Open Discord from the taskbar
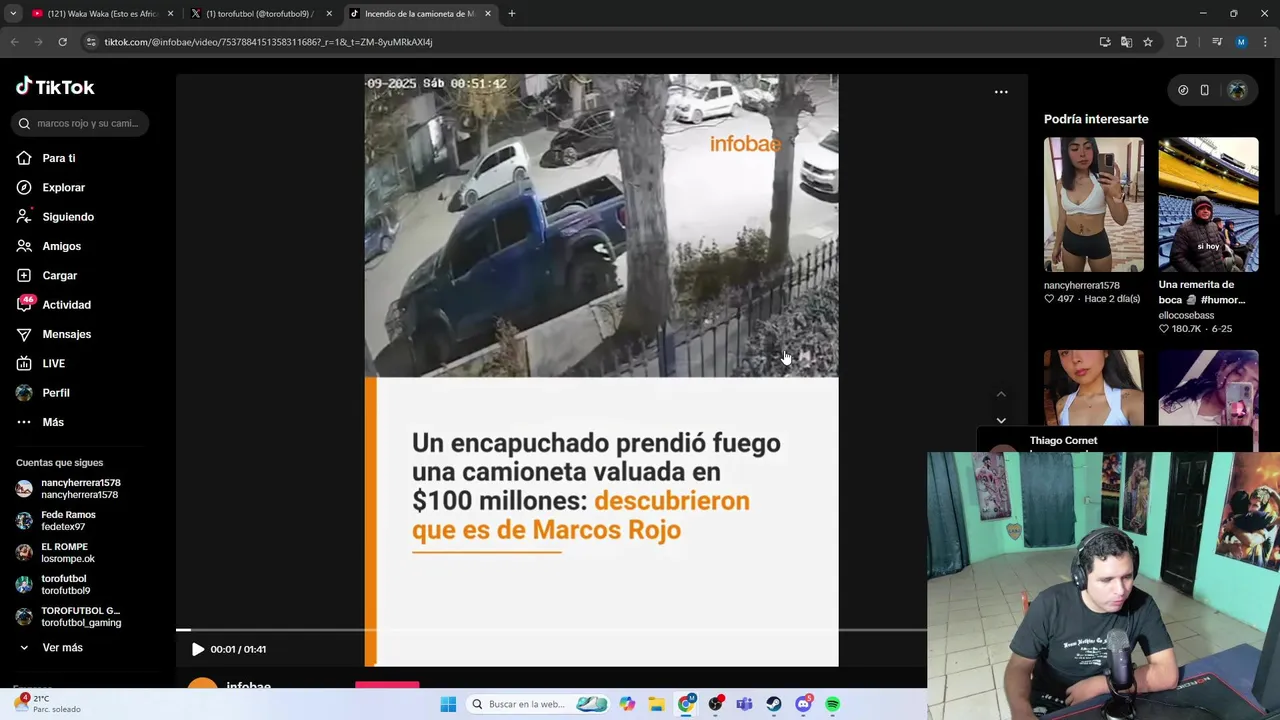 803,704
